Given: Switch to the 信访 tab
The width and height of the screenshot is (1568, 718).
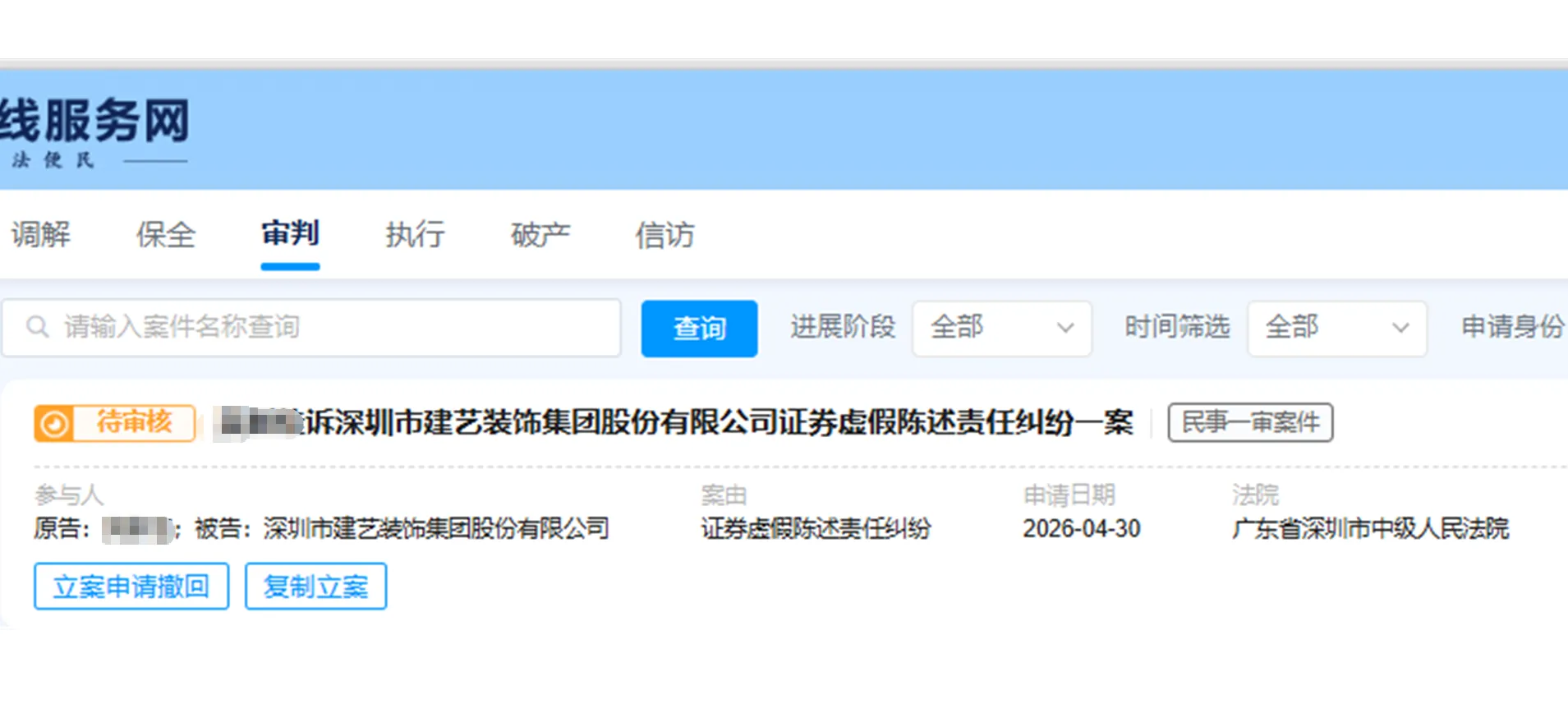Looking at the screenshot, I should [664, 235].
